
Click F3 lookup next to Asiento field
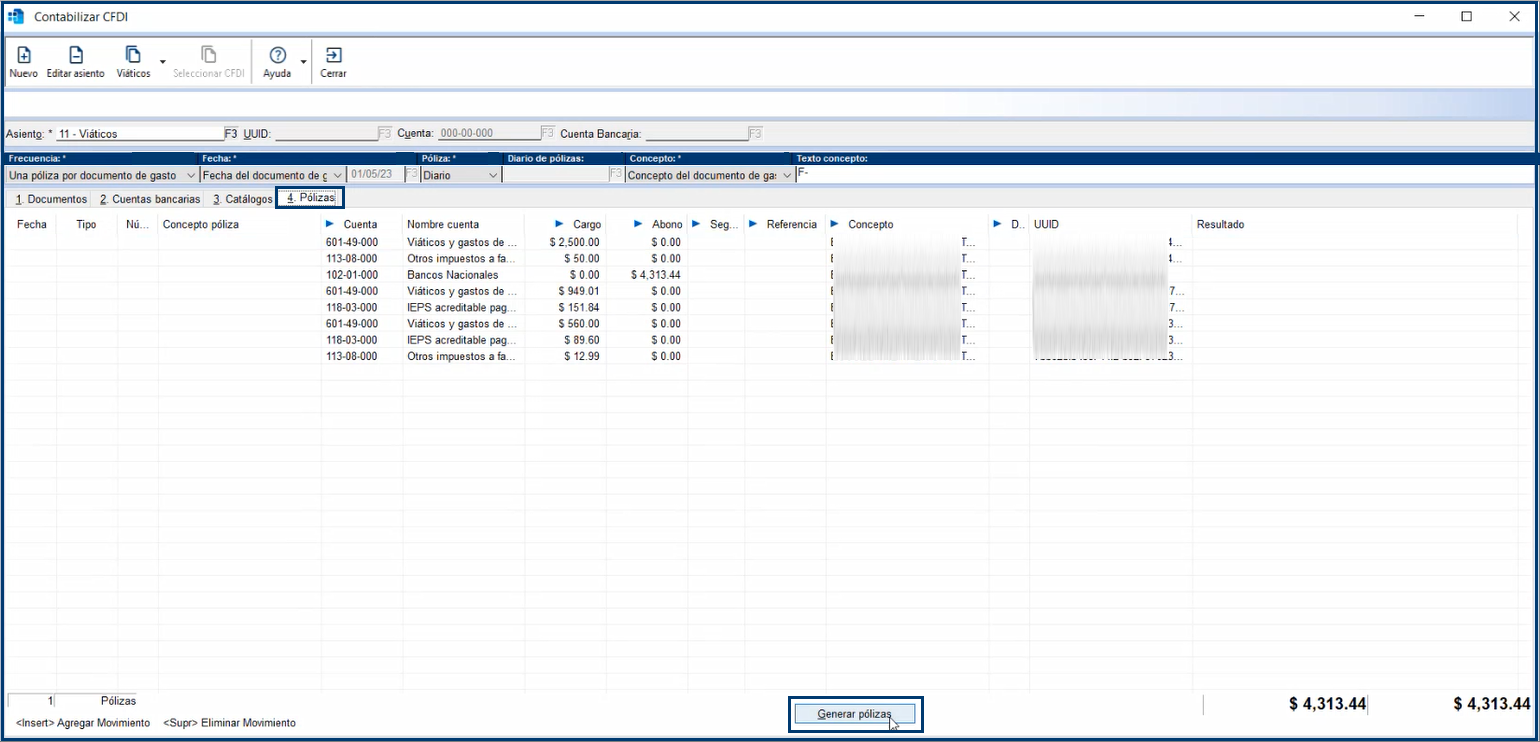pyautogui.click(x=231, y=133)
